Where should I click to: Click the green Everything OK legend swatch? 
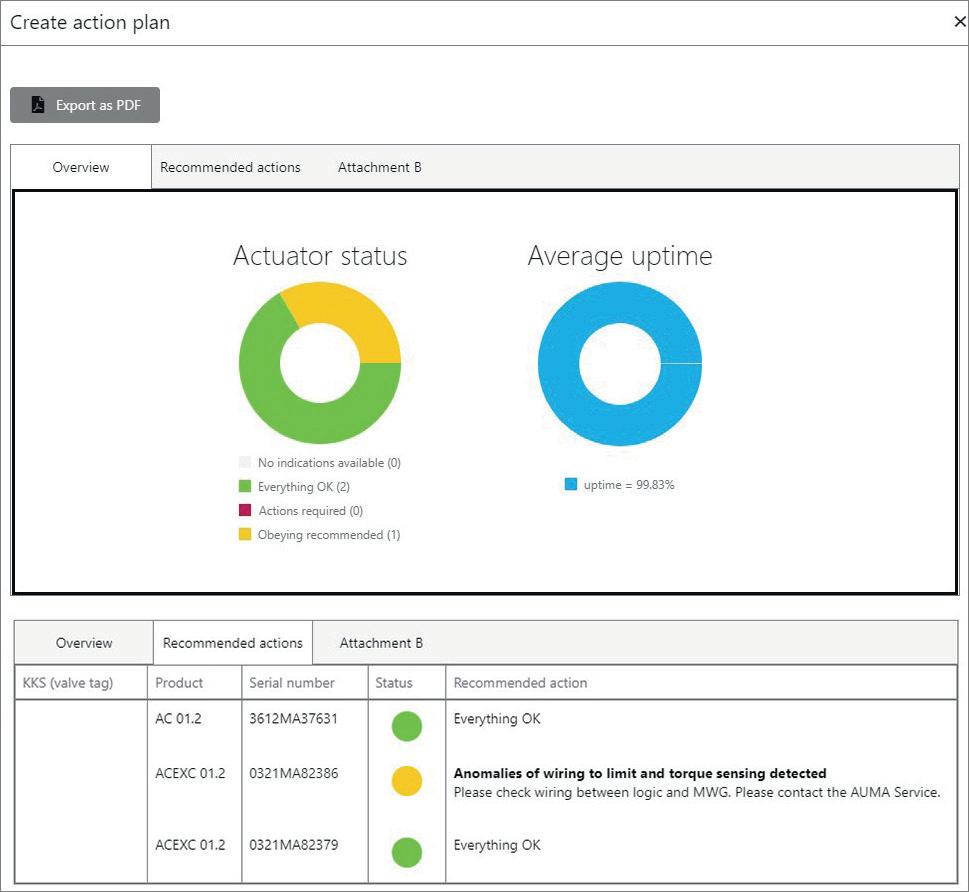pyautogui.click(x=245, y=486)
